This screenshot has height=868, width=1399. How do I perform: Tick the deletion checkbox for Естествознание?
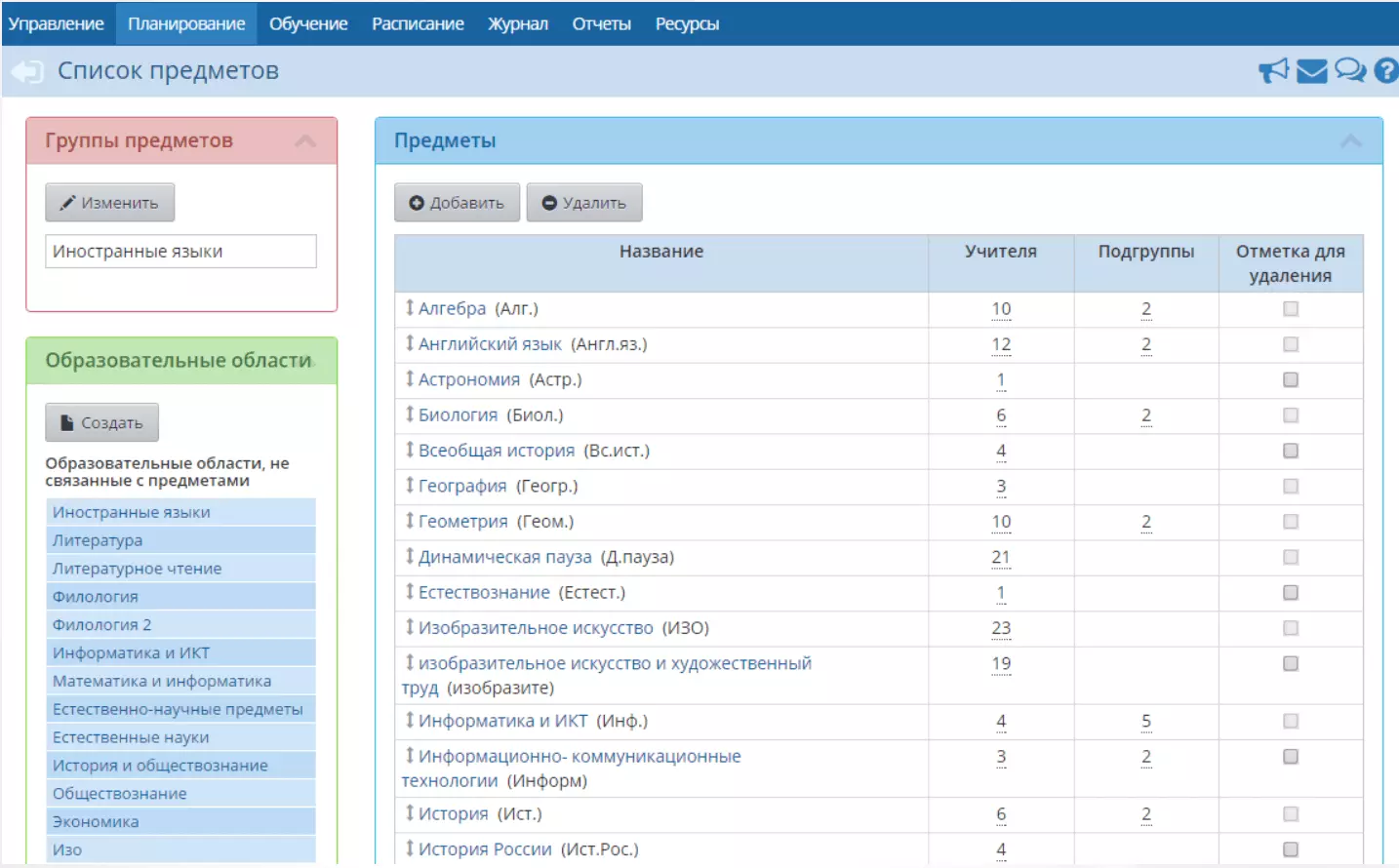(1291, 592)
